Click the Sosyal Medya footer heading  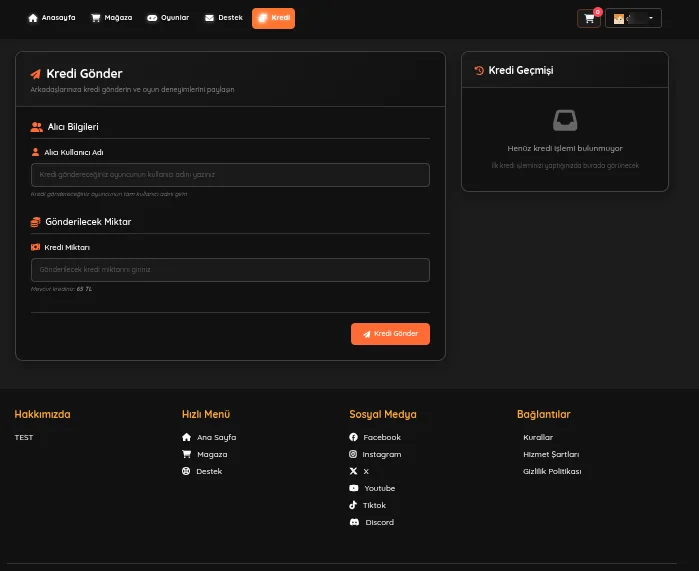pos(383,414)
